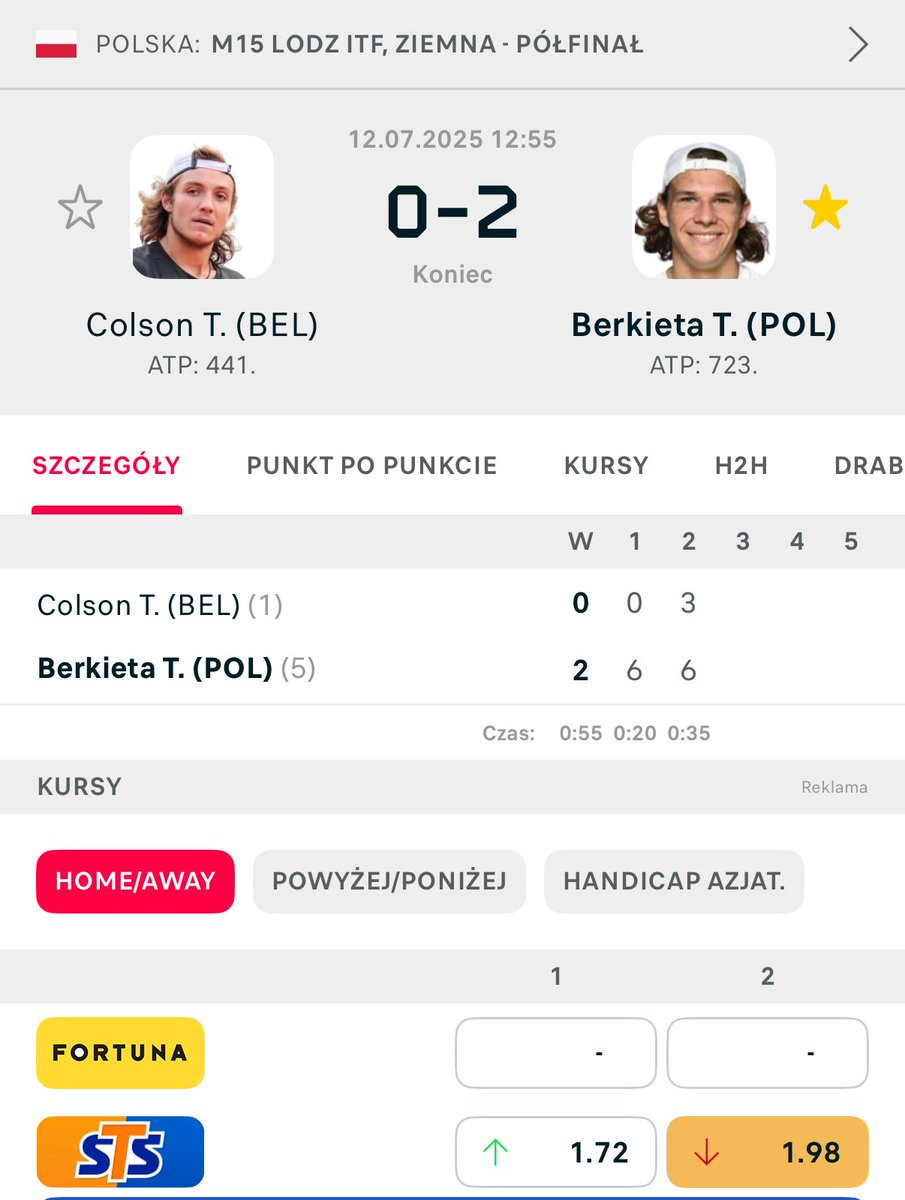Tap Fortuna empty odds box for column 1
The width and height of the screenshot is (905, 1200).
[556, 1052]
